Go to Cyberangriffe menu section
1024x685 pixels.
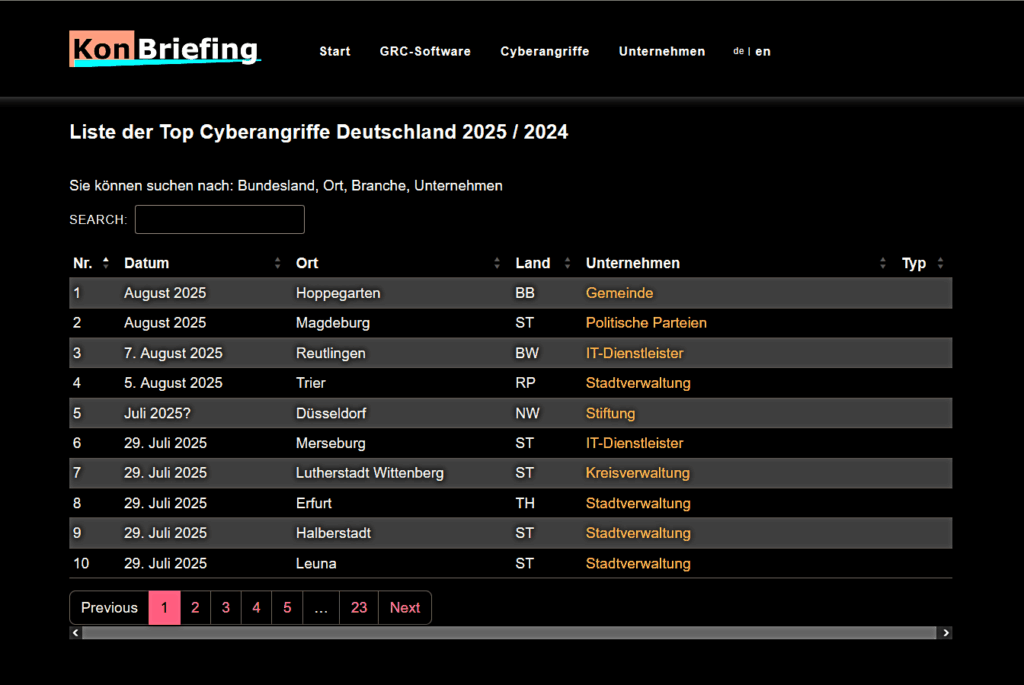(545, 51)
